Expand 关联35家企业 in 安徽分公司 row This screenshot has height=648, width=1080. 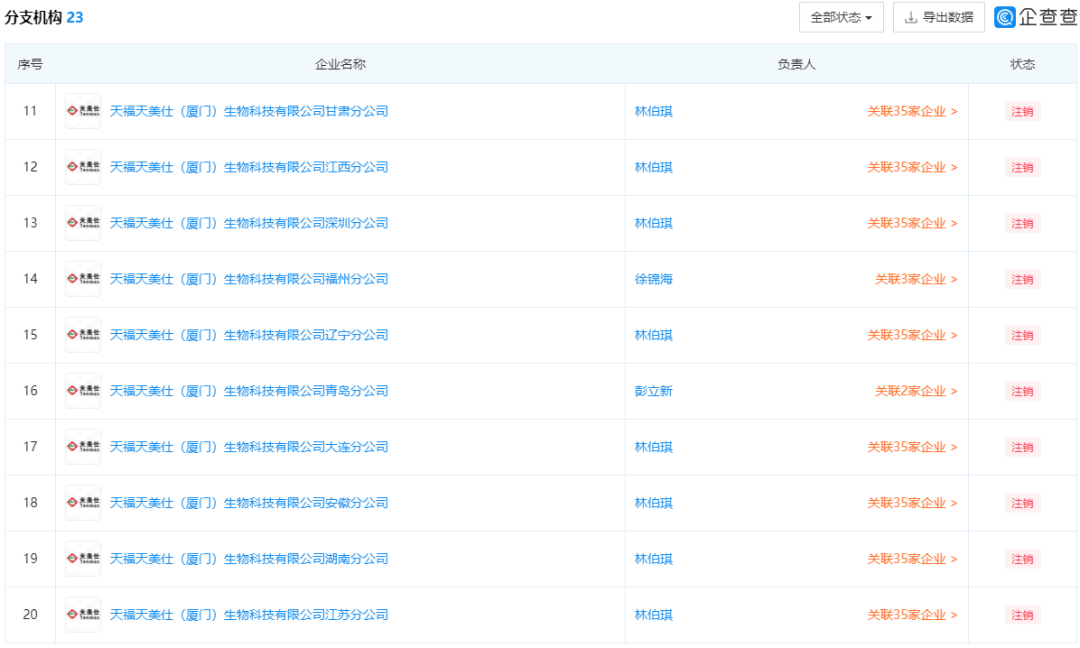coord(912,503)
